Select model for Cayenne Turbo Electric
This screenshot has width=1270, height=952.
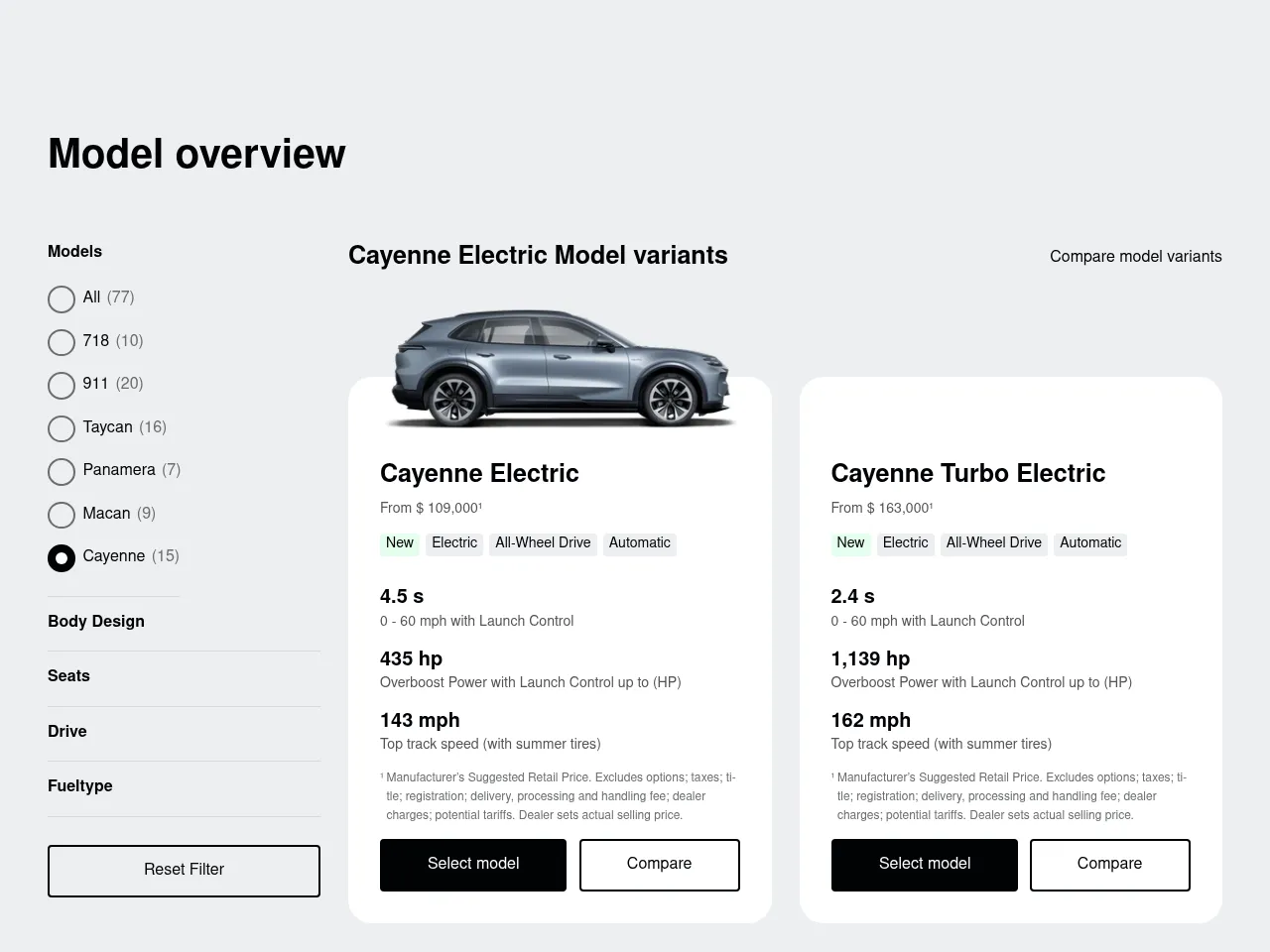click(x=924, y=864)
